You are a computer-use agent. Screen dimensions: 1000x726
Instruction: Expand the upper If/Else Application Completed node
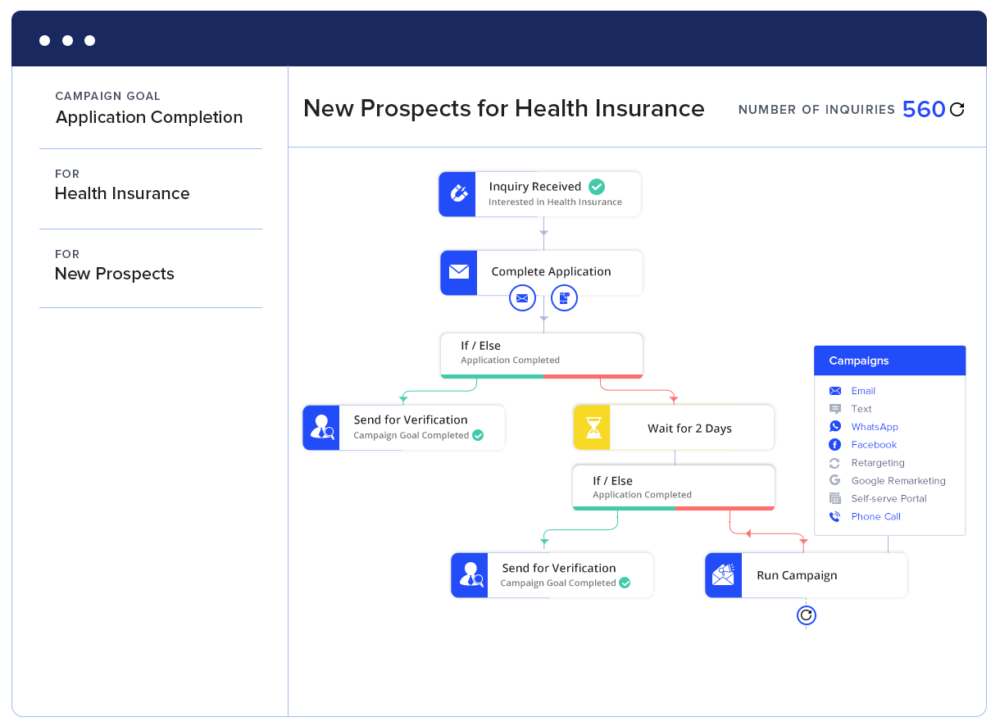541,350
